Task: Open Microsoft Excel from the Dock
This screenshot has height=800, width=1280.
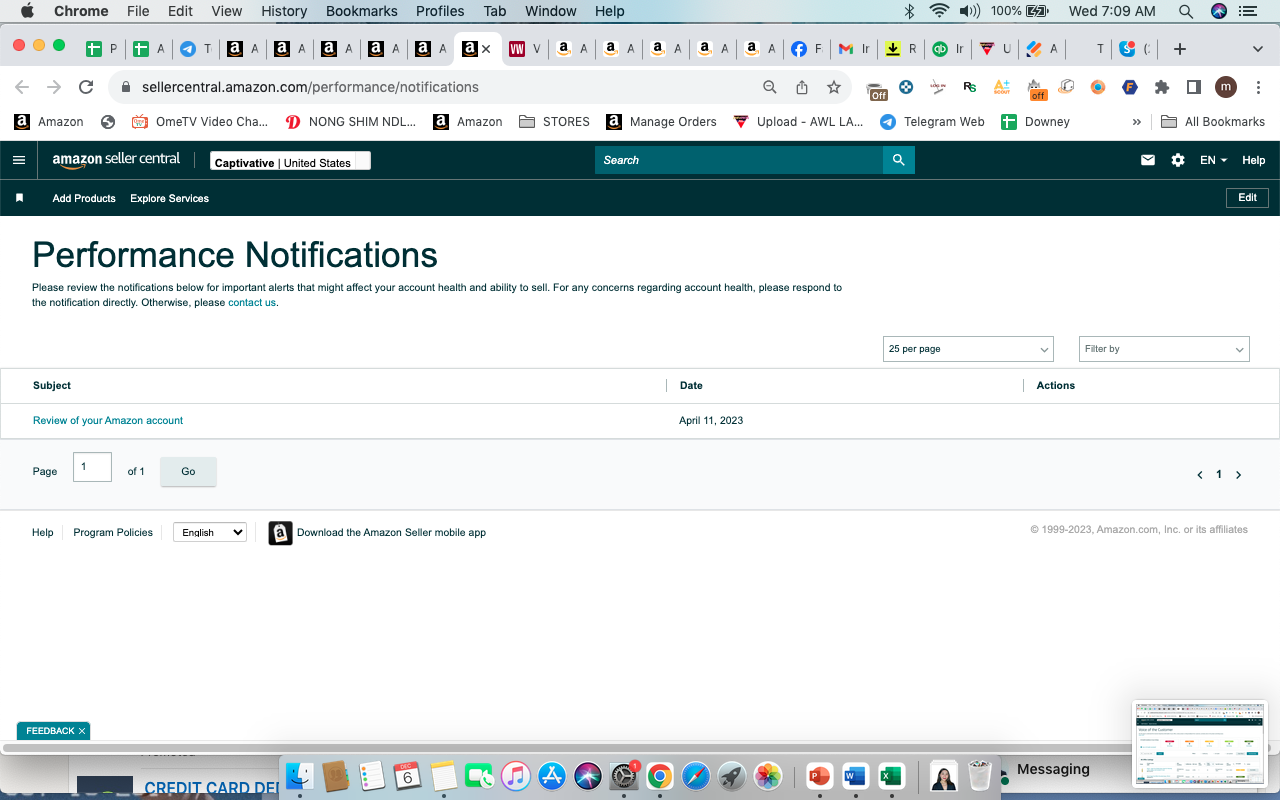Action: point(889,776)
